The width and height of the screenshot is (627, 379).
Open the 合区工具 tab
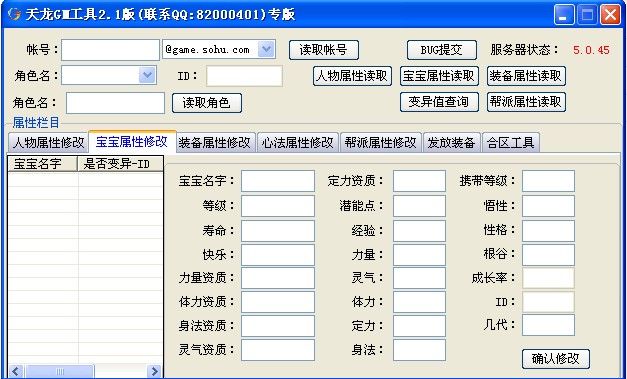511,142
